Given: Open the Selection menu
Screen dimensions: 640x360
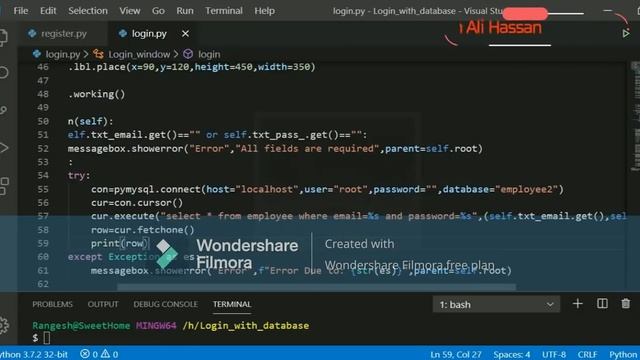Looking at the screenshot, I should click(x=88, y=11).
